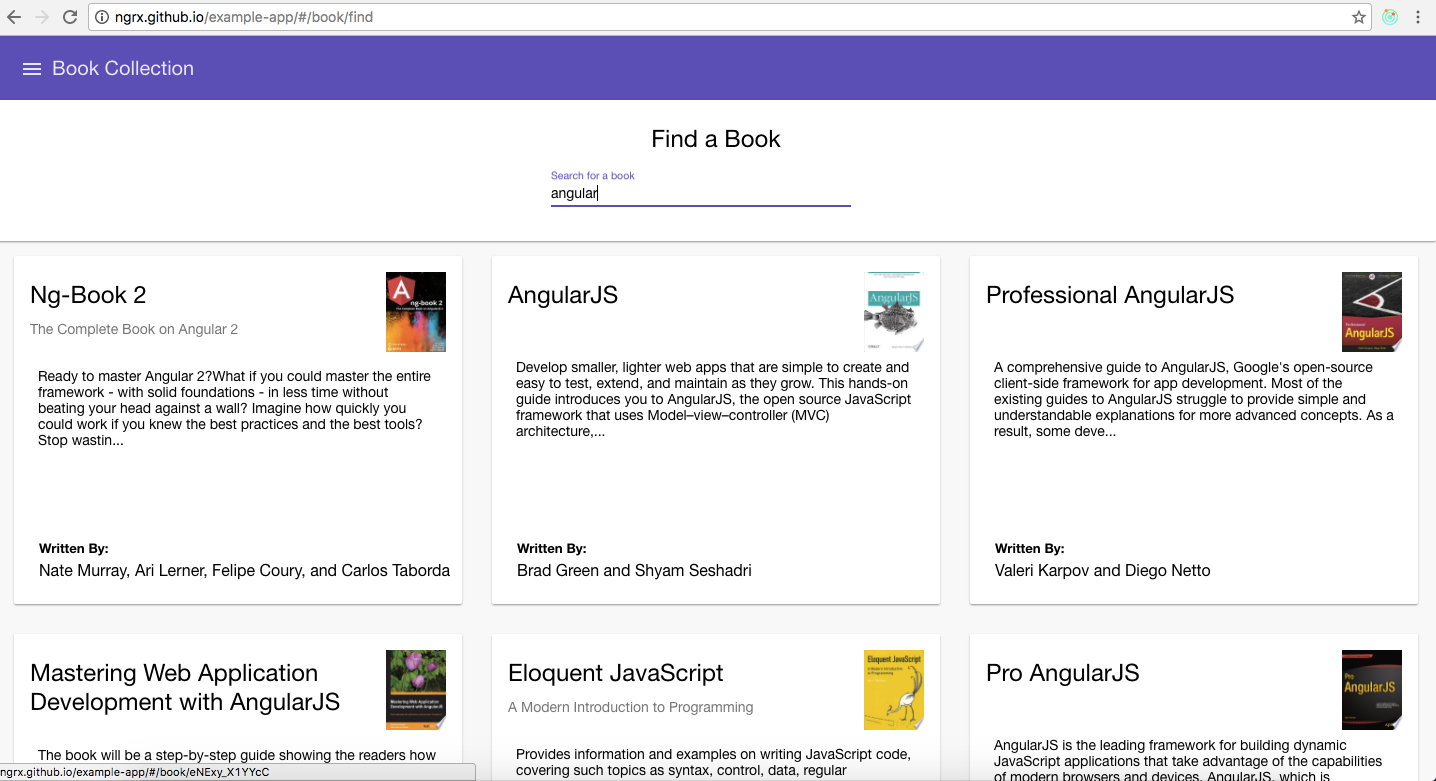Click the Pro AngularJS description paragraph
Viewport: 1436px width, 781px height.
coord(1188,760)
